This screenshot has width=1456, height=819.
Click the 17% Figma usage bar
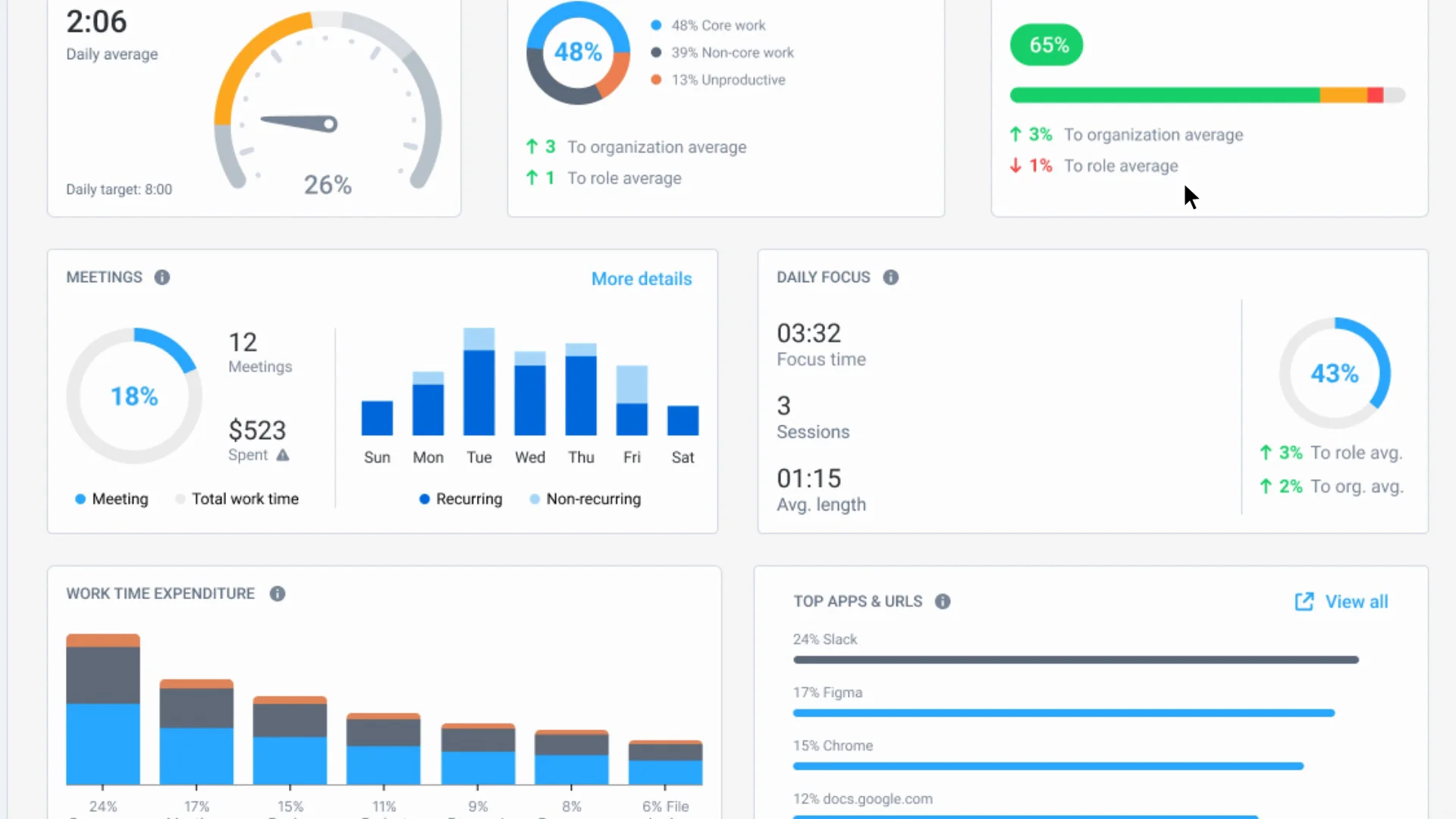point(1063,713)
